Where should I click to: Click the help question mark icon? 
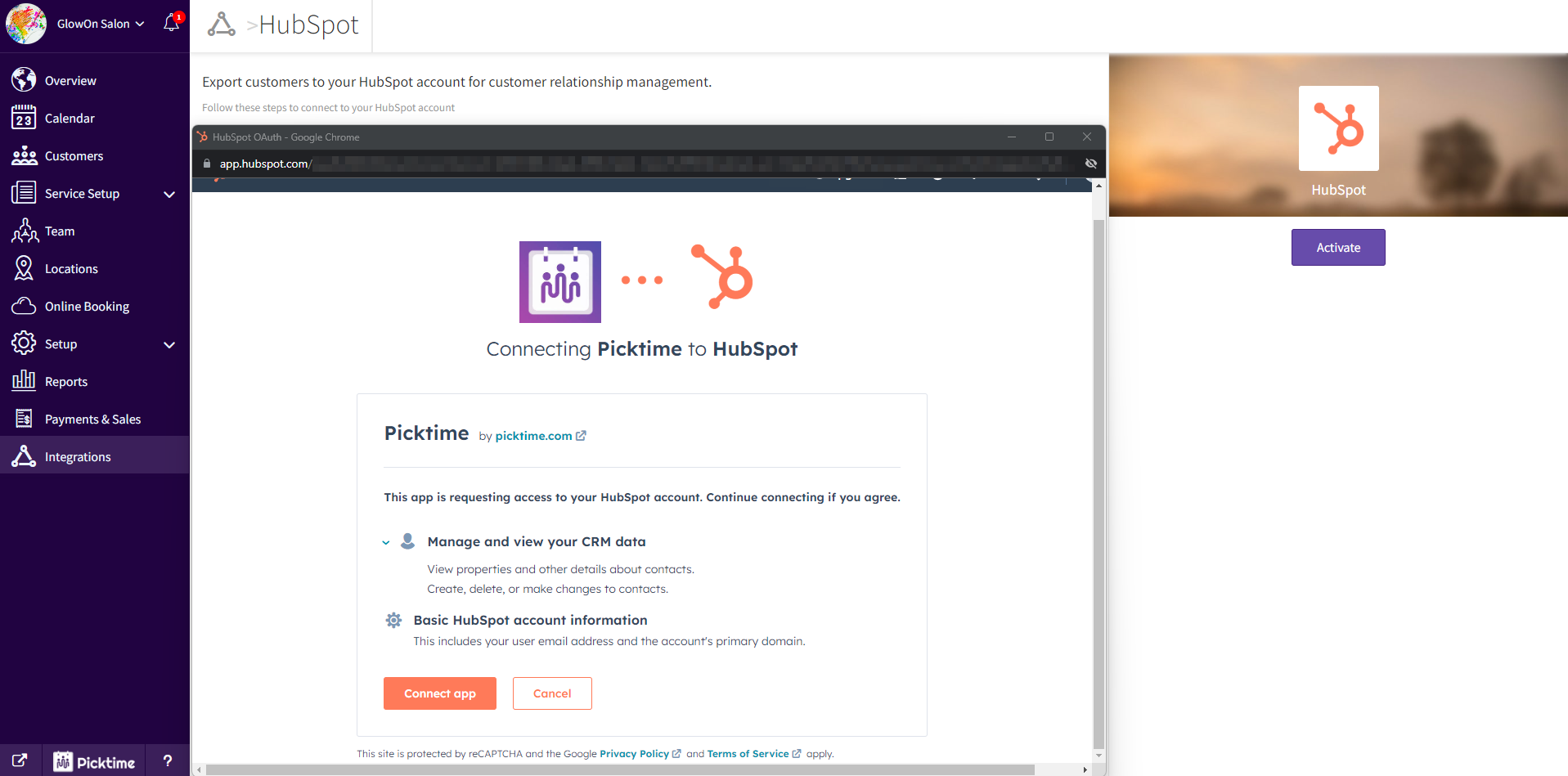(168, 760)
